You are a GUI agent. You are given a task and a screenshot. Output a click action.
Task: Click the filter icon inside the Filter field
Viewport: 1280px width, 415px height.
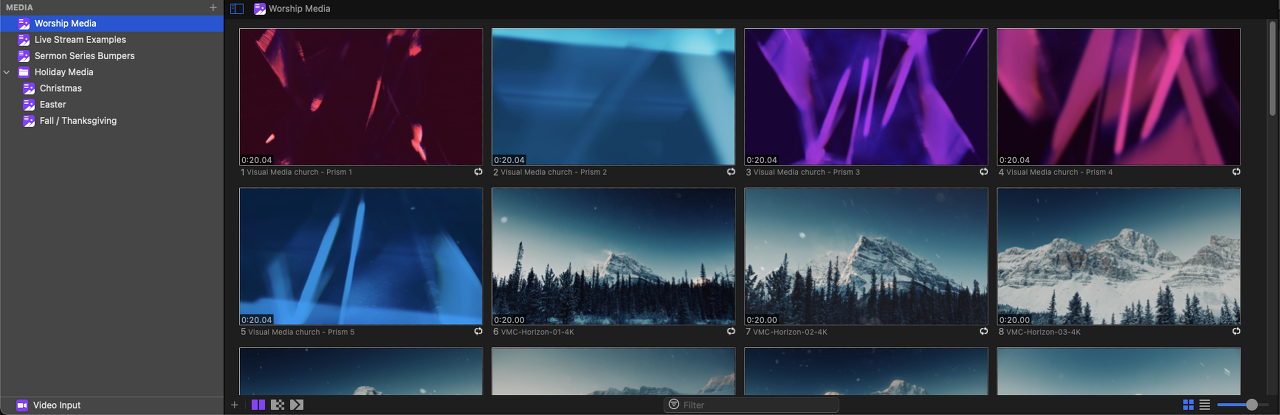(x=674, y=405)
